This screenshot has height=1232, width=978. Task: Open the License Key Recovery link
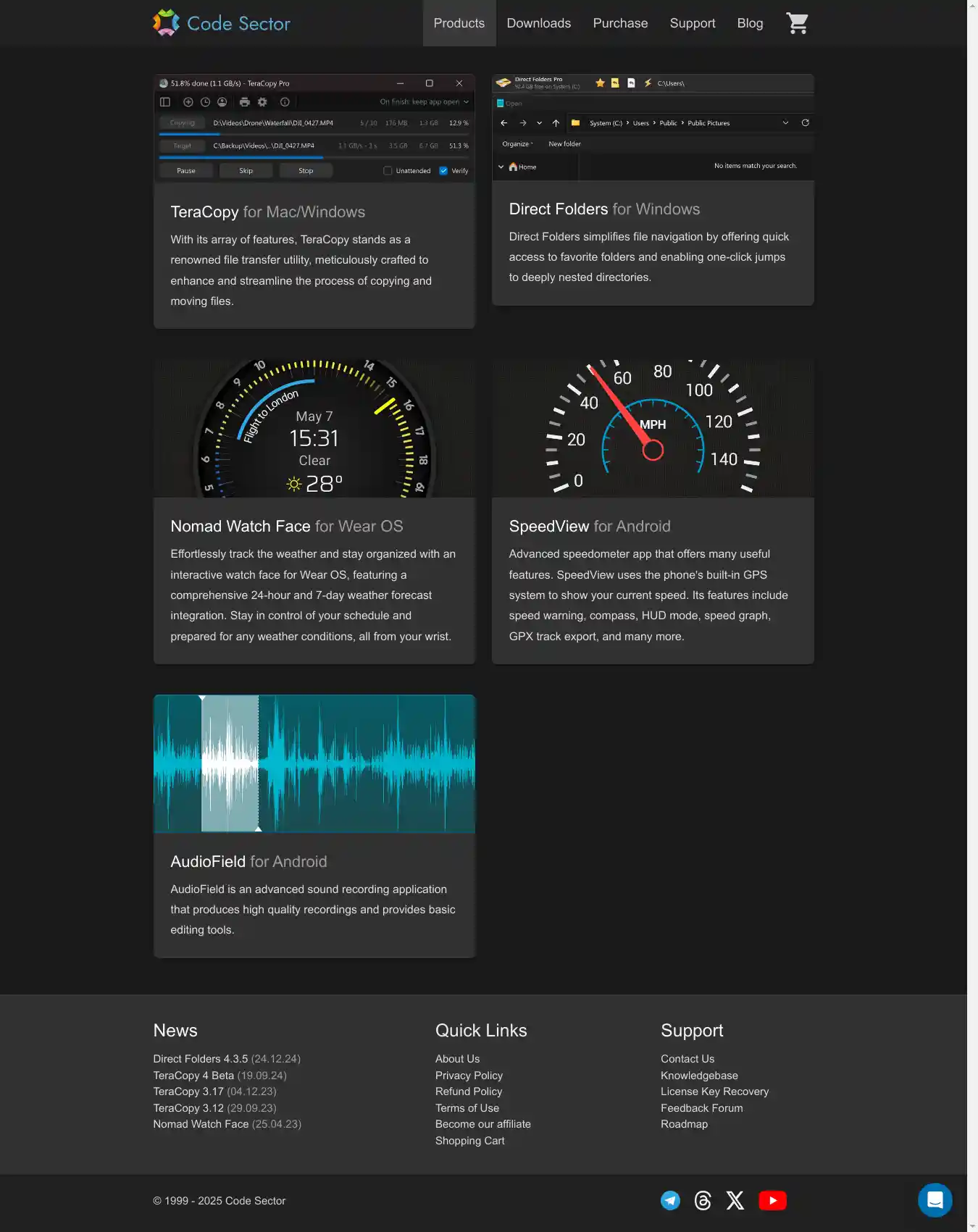[714, 1091]
